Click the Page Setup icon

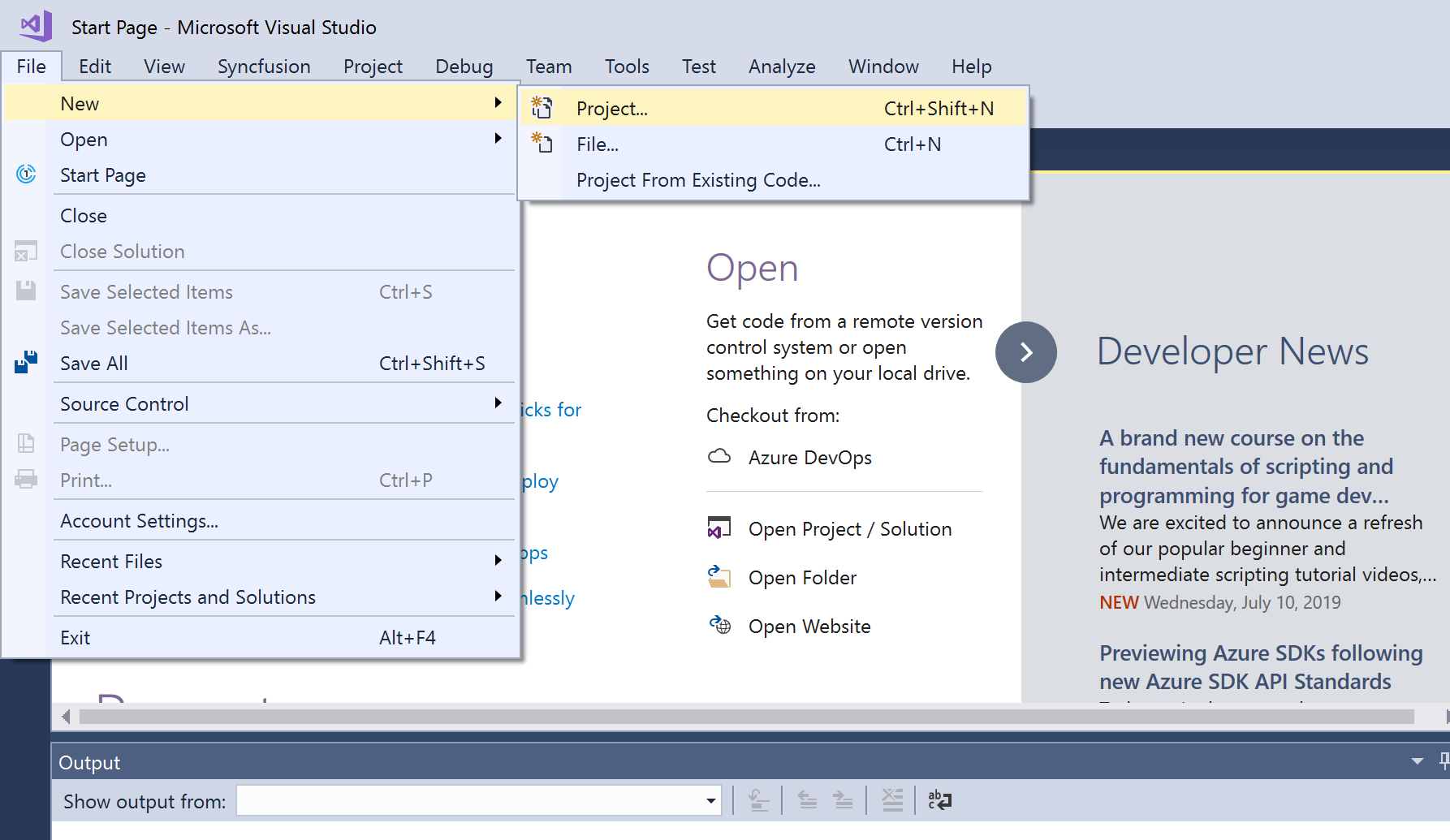26,443
